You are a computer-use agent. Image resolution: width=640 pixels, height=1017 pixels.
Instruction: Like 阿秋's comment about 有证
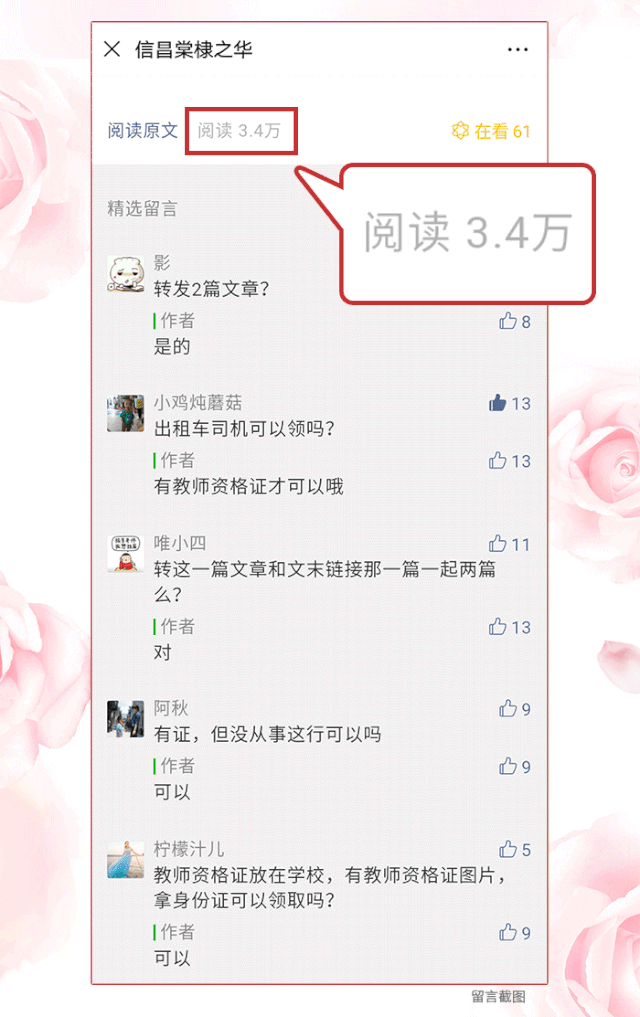point(508,708)
